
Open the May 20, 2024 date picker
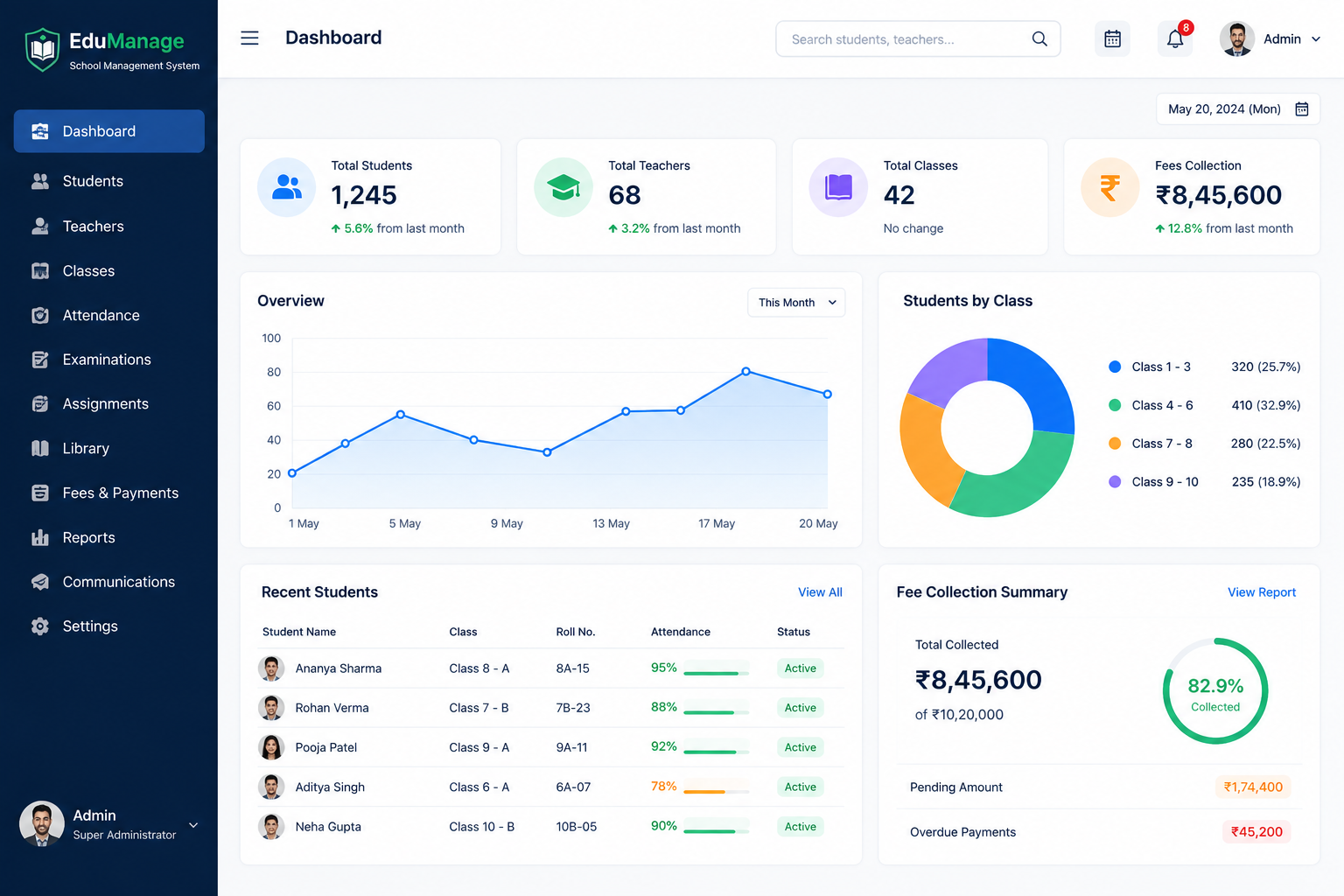point(1238,109)
